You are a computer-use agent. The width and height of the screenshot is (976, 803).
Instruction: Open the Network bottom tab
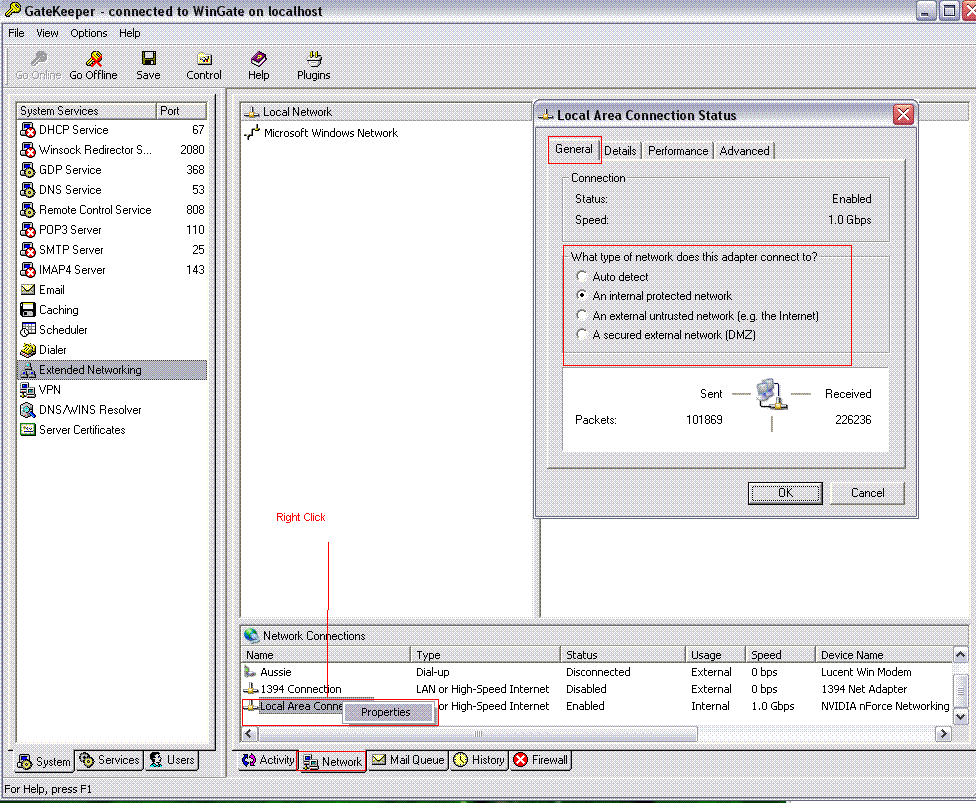[332, 761]
